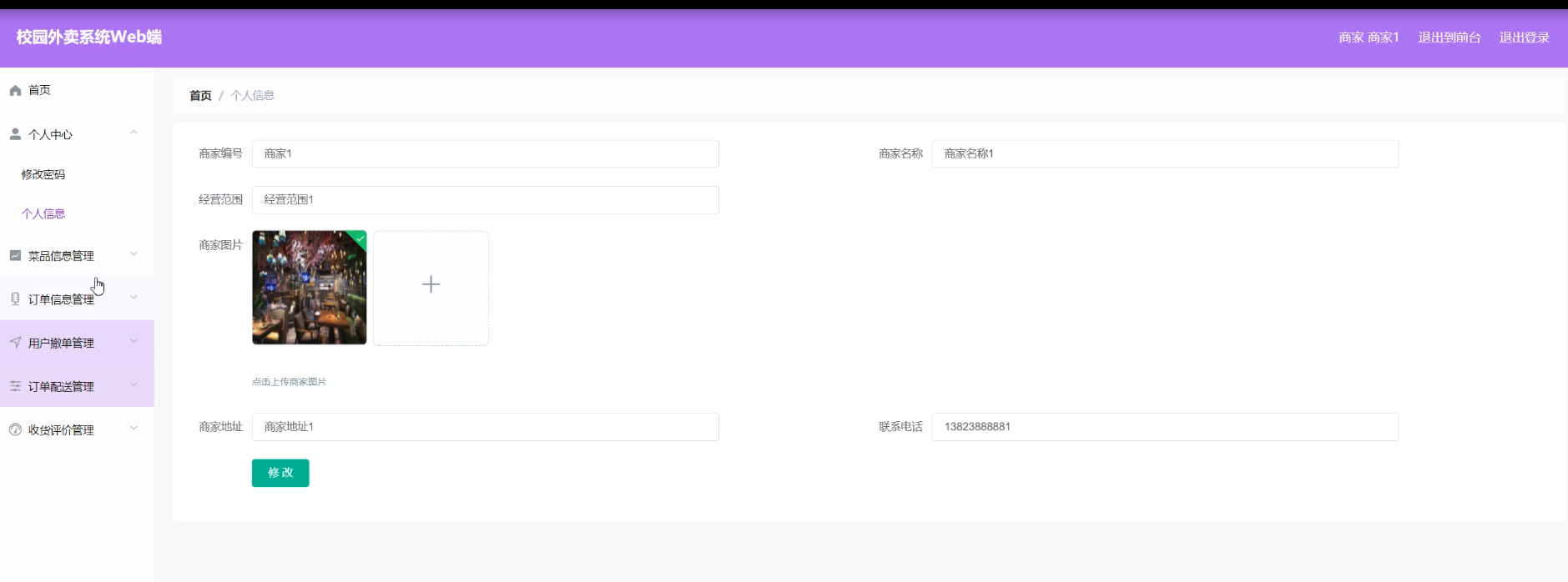The image size is (1568, 582).
Task: Open the 菜品信息管理 menu
Action: coord(77,255)
